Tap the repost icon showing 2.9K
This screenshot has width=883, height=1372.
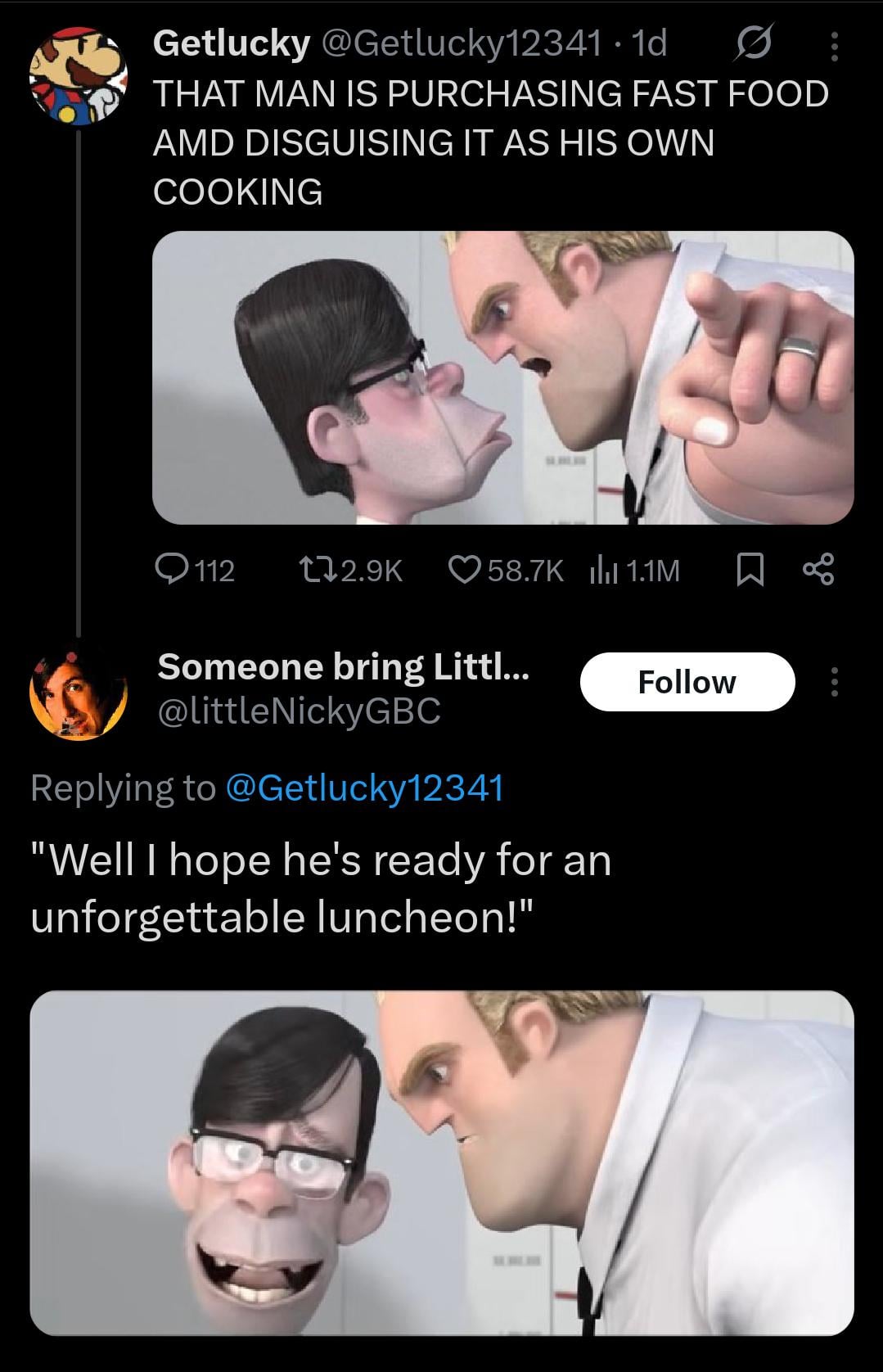[x=312, y=570]
